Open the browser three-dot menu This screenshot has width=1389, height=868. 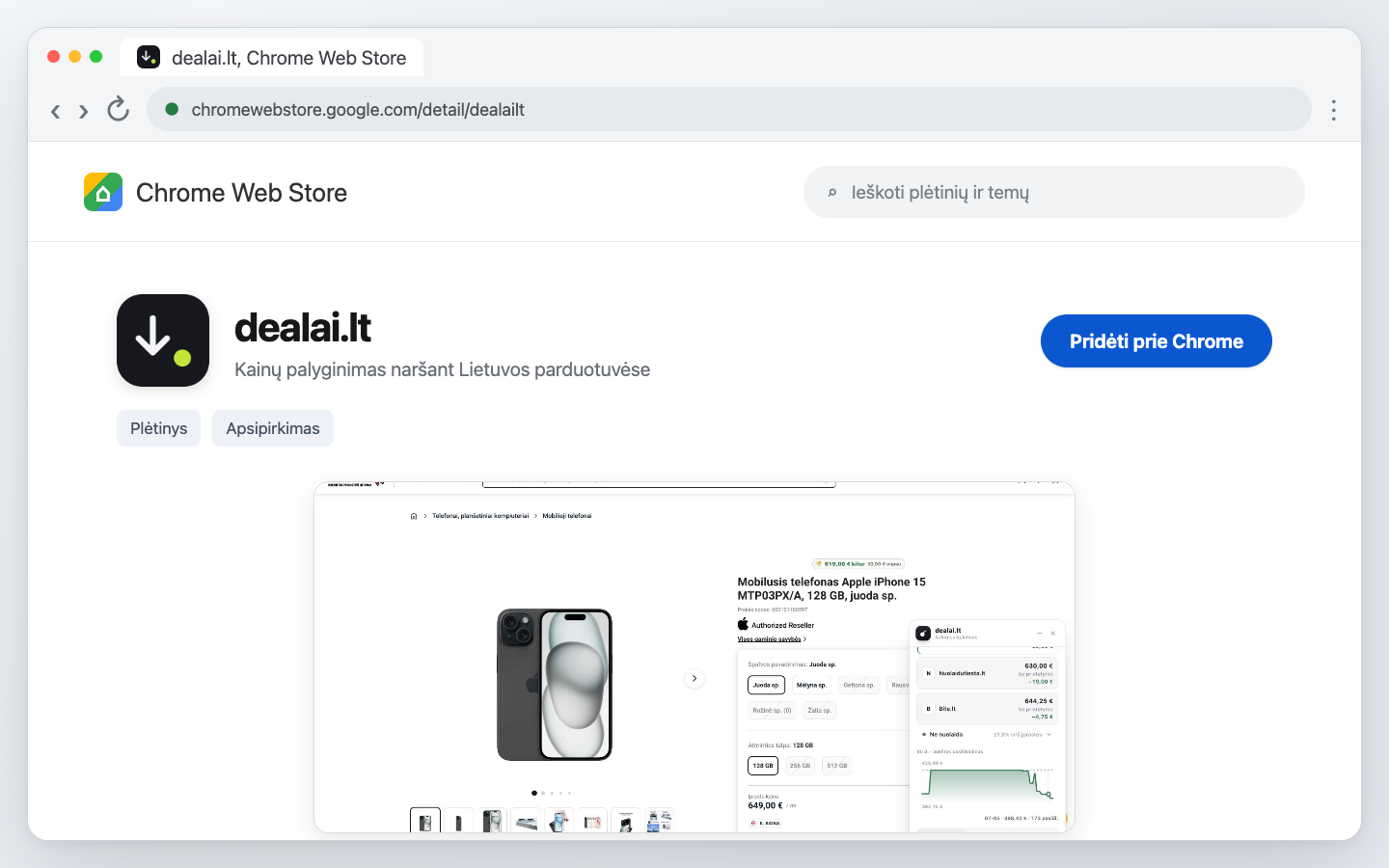[x=1334, y=110]
